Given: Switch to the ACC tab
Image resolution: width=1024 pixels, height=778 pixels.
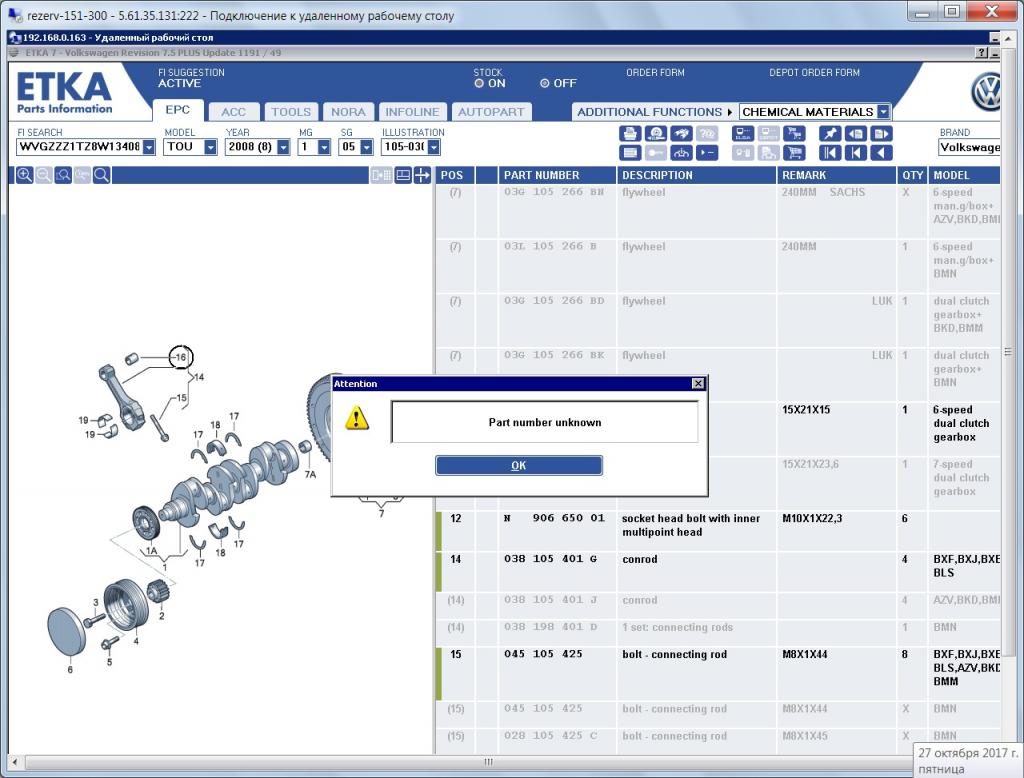Looking at the screenshot, I should tap(233, 112).
